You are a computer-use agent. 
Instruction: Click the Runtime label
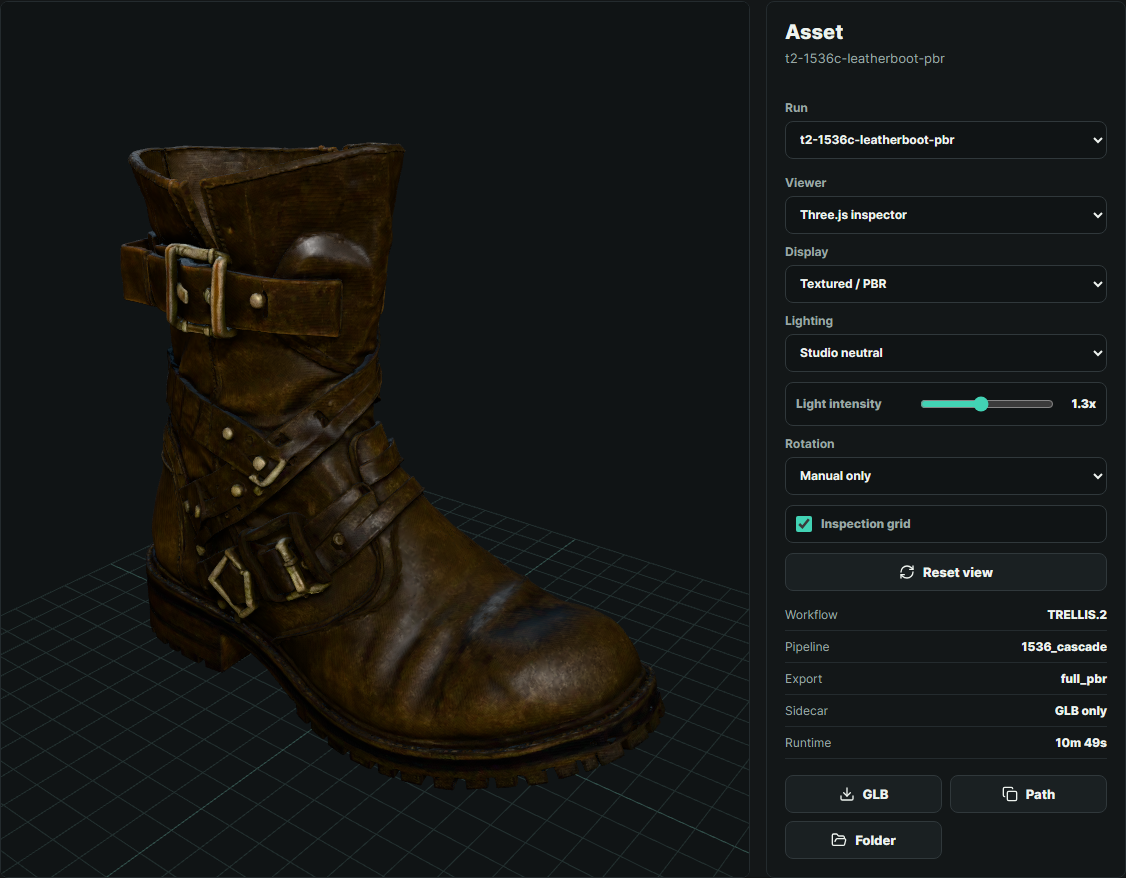point(807,742)
